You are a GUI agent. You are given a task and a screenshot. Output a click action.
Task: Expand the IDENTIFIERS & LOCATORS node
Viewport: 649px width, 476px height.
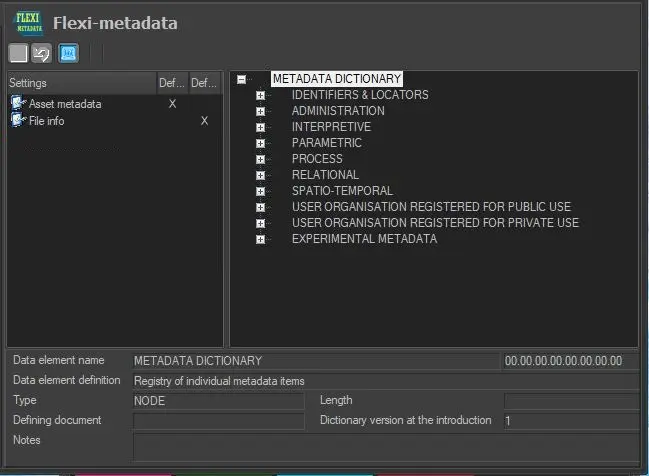tap(260, 96)
